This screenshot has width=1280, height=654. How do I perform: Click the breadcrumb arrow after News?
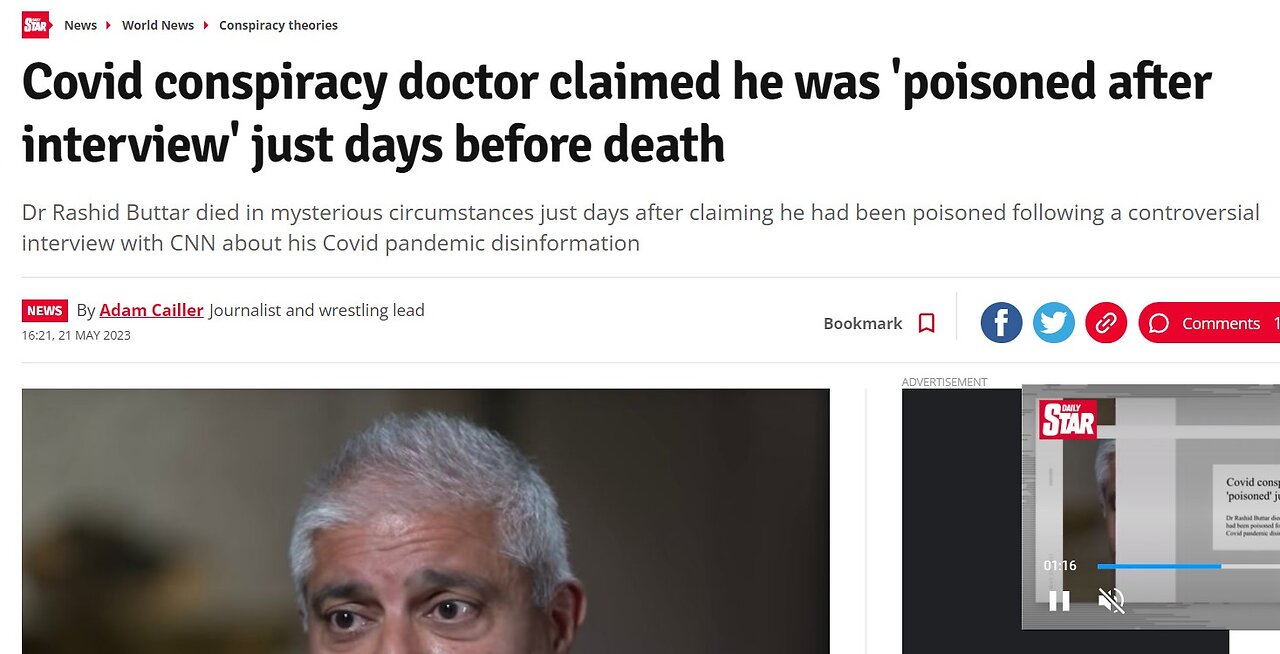coord(109,25)
